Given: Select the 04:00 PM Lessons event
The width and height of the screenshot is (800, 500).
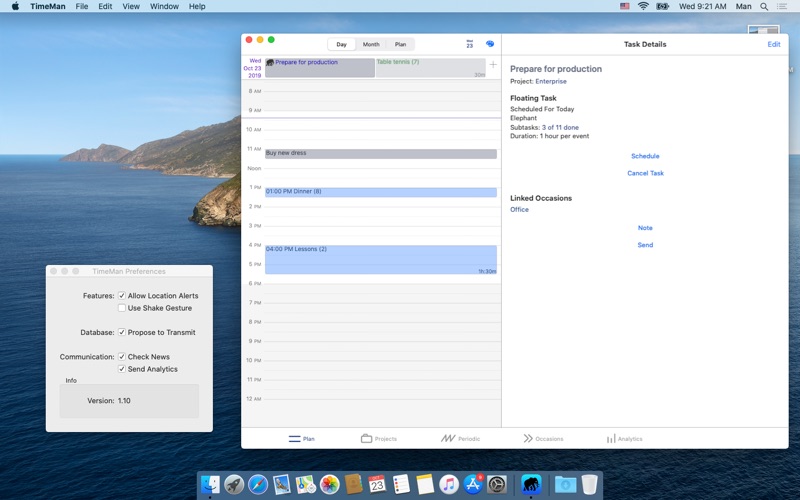Looking at the screenshot, I should [x=380, y=259].
